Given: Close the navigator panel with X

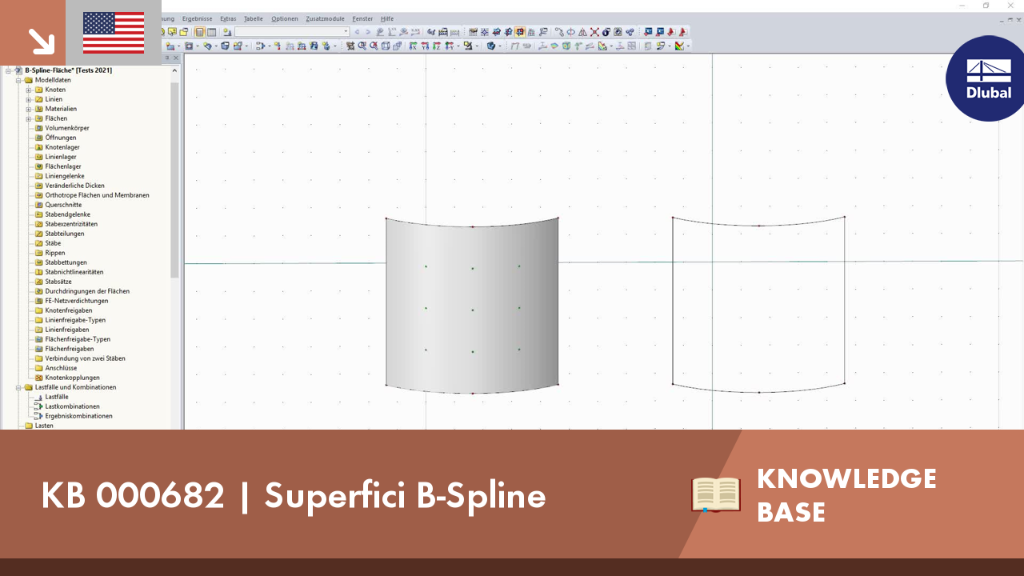Looking at the screenshot, I should coord(176,58).
